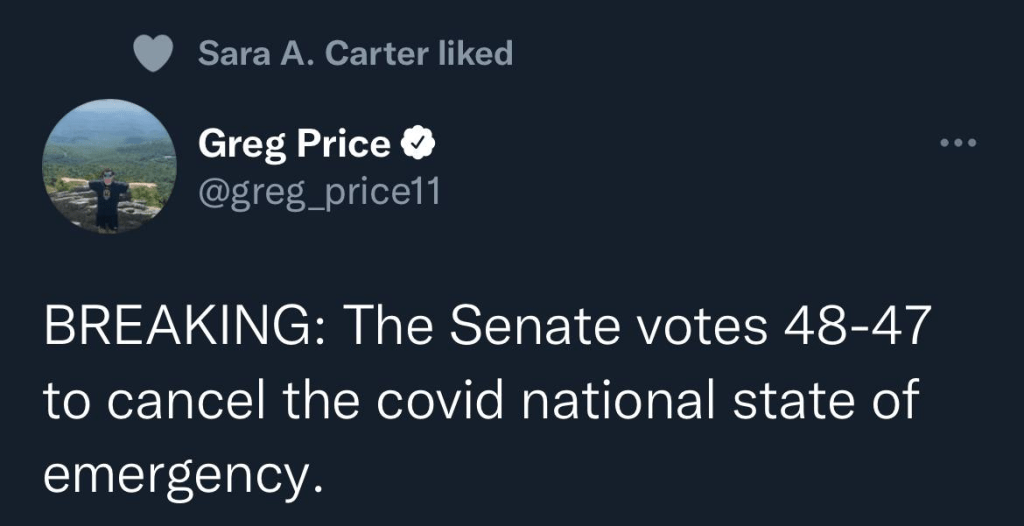Screen dimensions: 1024x526
Task: Click the verified badge next to Greg Price
Action: coord(417,145)
